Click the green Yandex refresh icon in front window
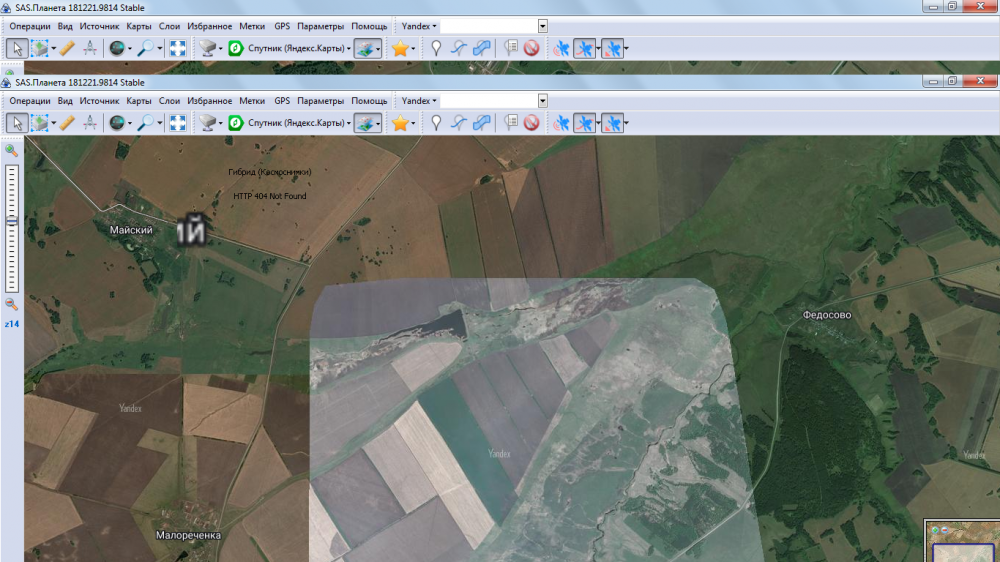This screenshot has width=1000, height=562. [236, 123]
